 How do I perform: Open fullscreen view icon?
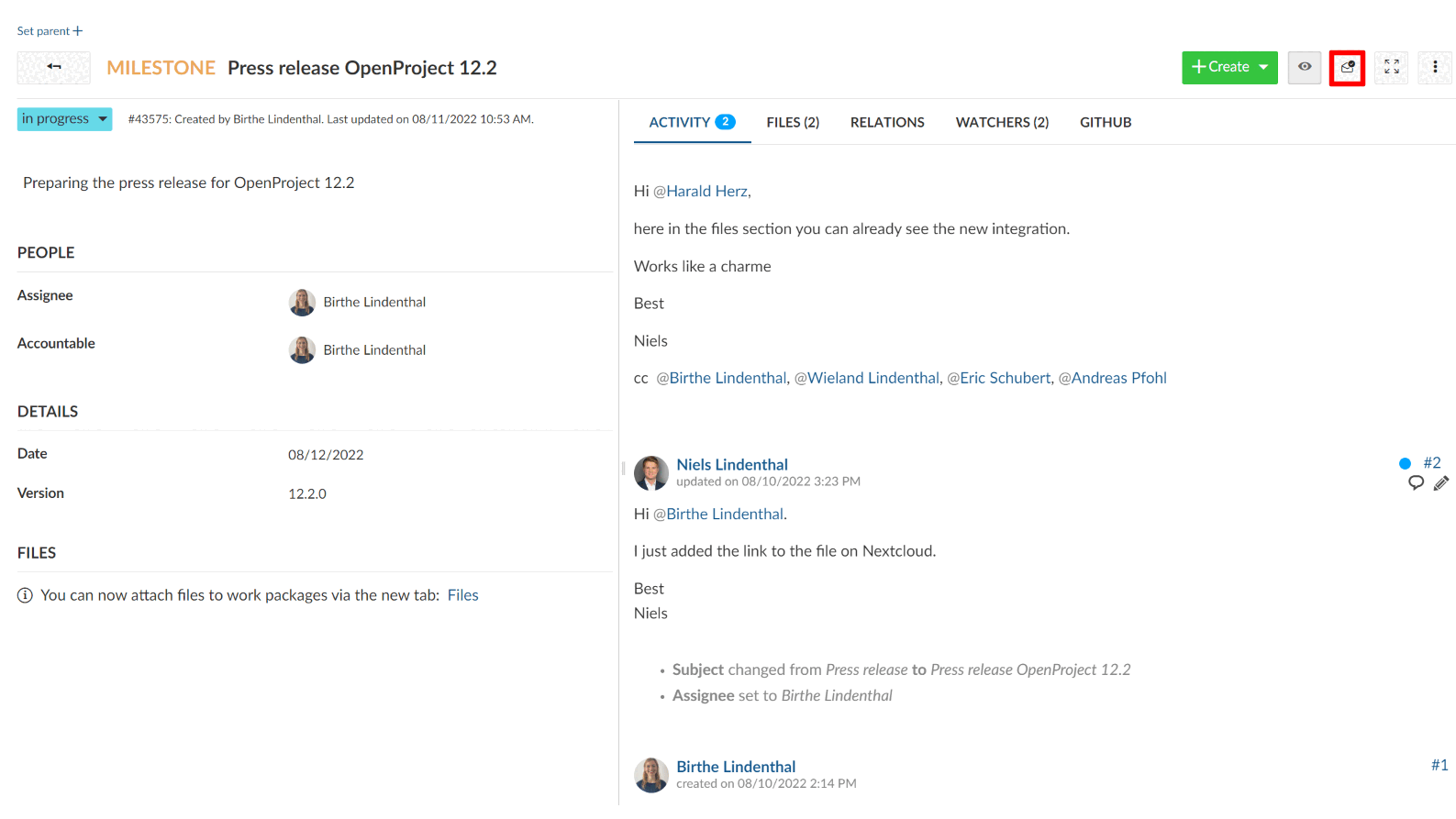point(1391,67)
